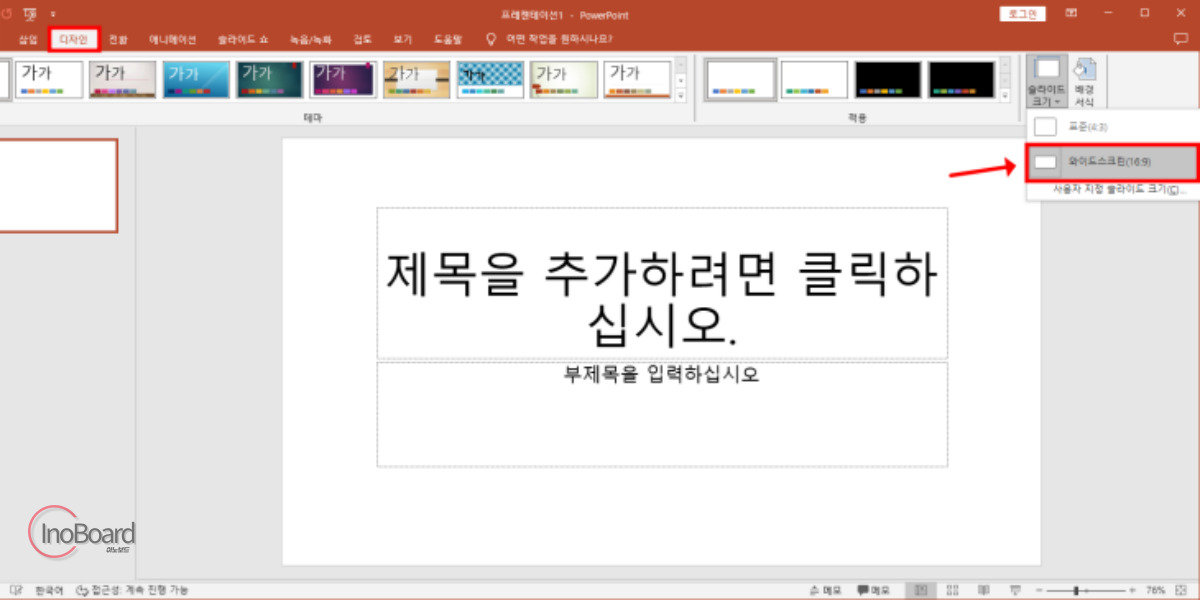Expand the variants gallery More arrow
Image resolution: width=1200 pixels, height=600 pixels.
pos(1005,95)
